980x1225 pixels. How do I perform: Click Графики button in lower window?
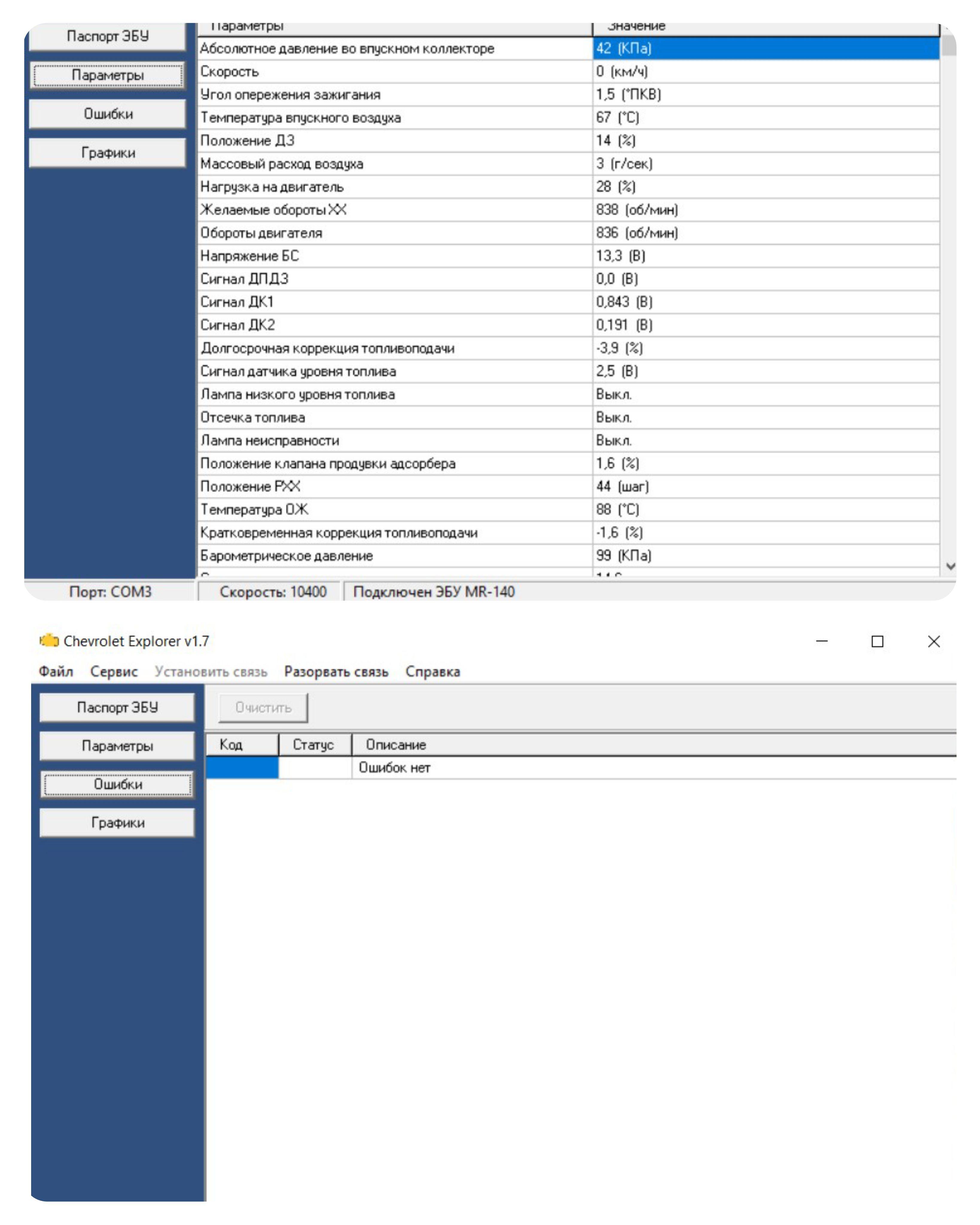tap(117, 822)
